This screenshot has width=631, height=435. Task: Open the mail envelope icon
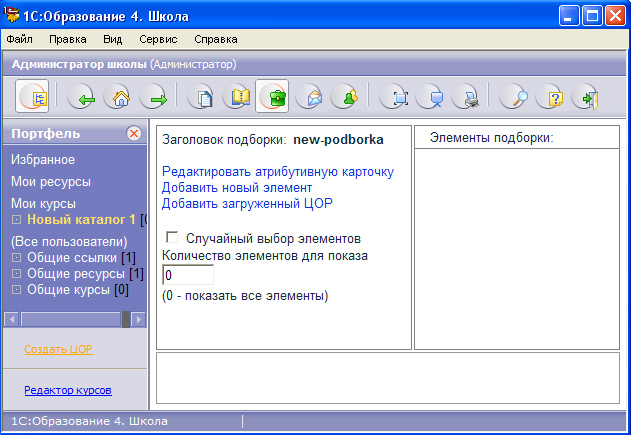(310, 97)
